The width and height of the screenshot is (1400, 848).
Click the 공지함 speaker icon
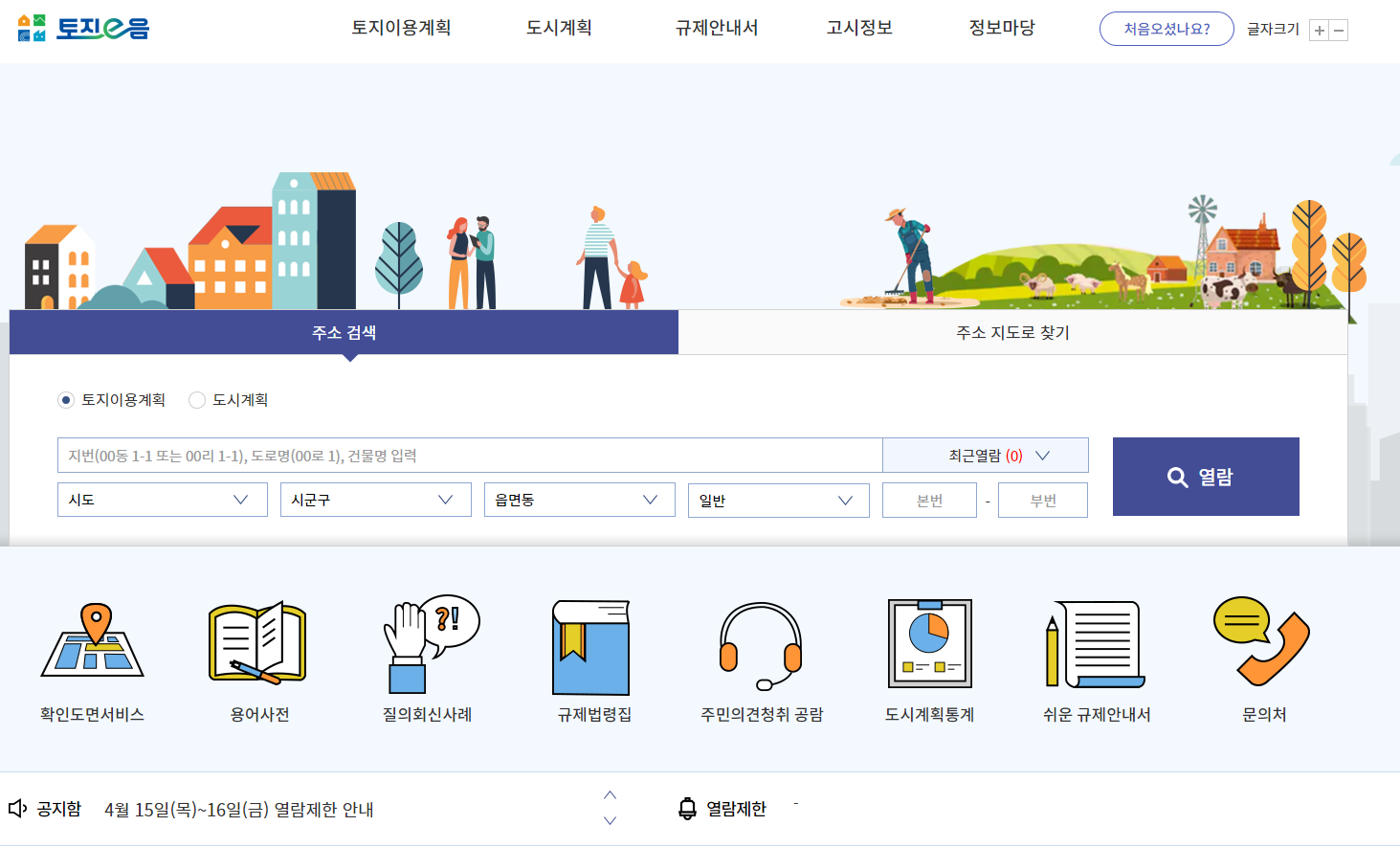coord(17,809)
